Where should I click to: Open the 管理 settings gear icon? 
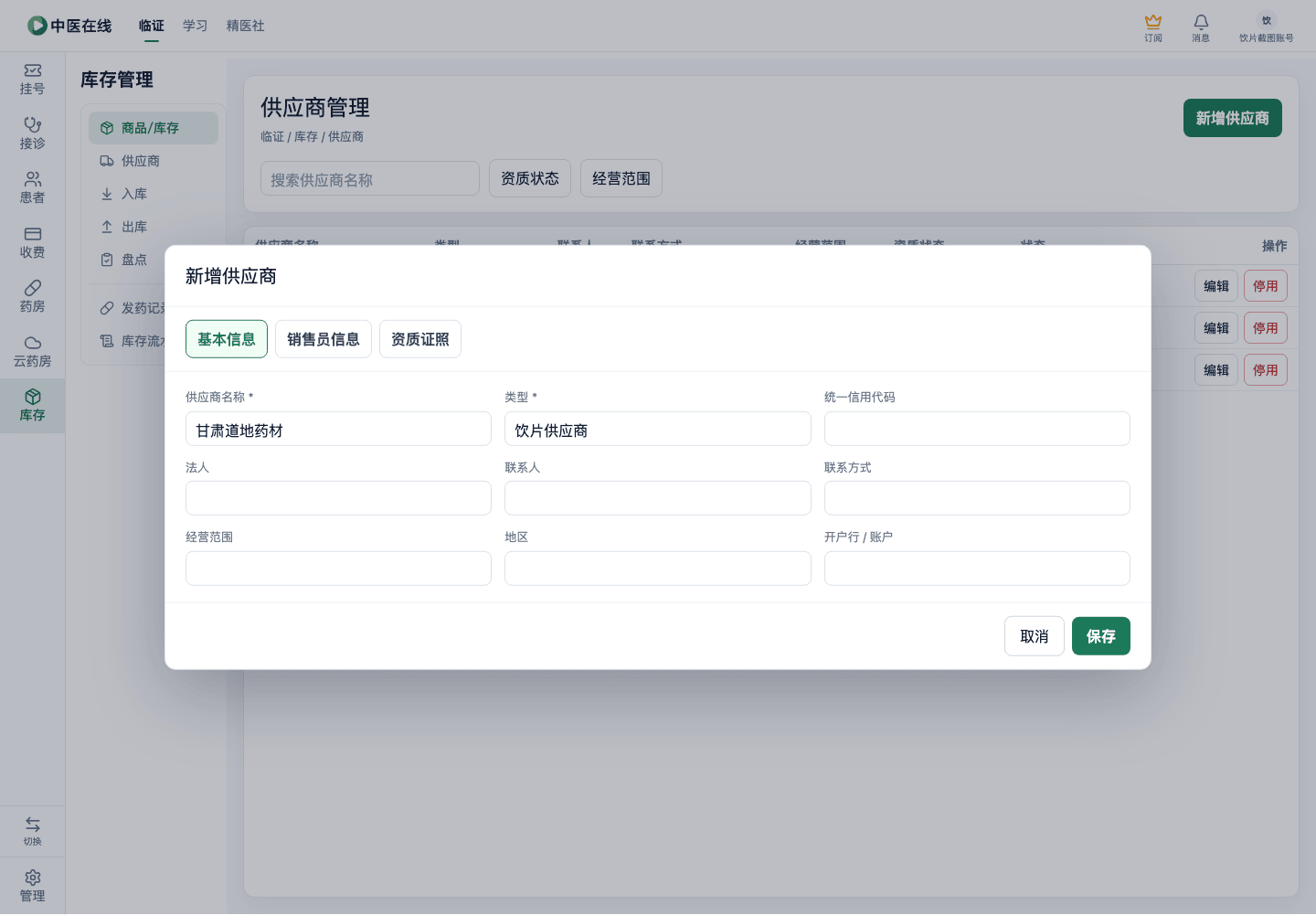[x=32, y=886]
